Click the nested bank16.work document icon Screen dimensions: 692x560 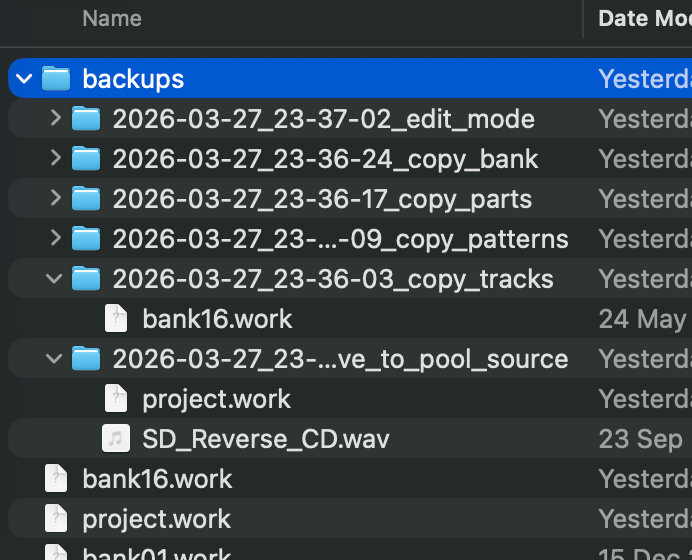pos(117,319)
